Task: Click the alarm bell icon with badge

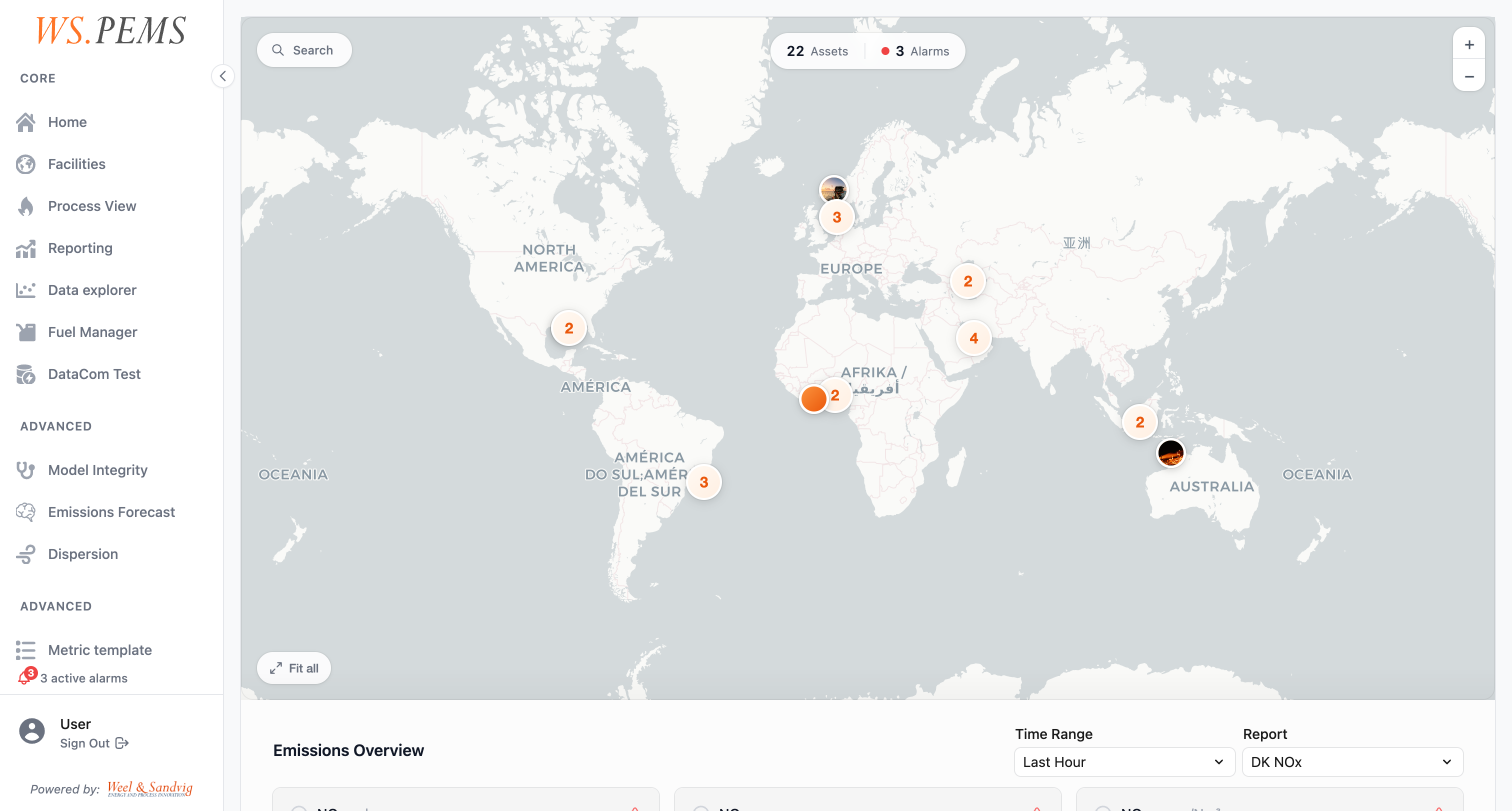Action: [x=27, y=676]
